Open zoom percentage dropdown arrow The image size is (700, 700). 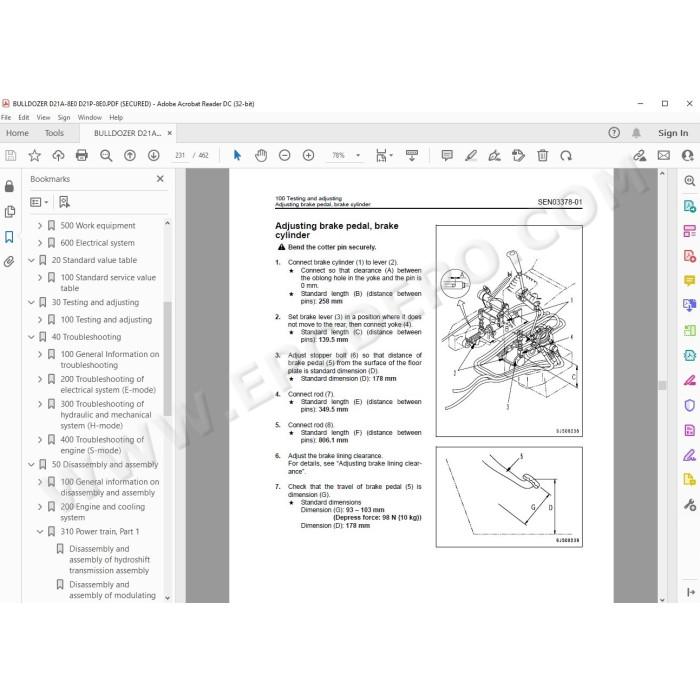click(358, 155)
